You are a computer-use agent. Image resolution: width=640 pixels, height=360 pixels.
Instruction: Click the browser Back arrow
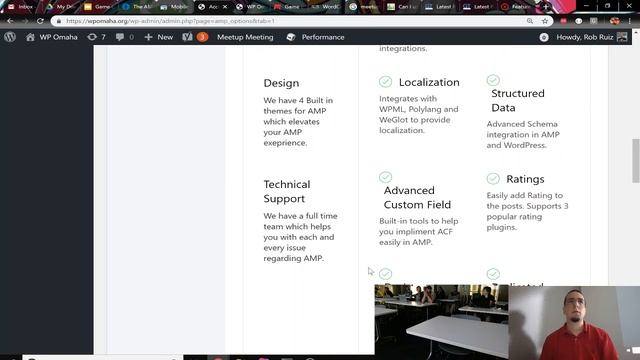pos(10,21)
